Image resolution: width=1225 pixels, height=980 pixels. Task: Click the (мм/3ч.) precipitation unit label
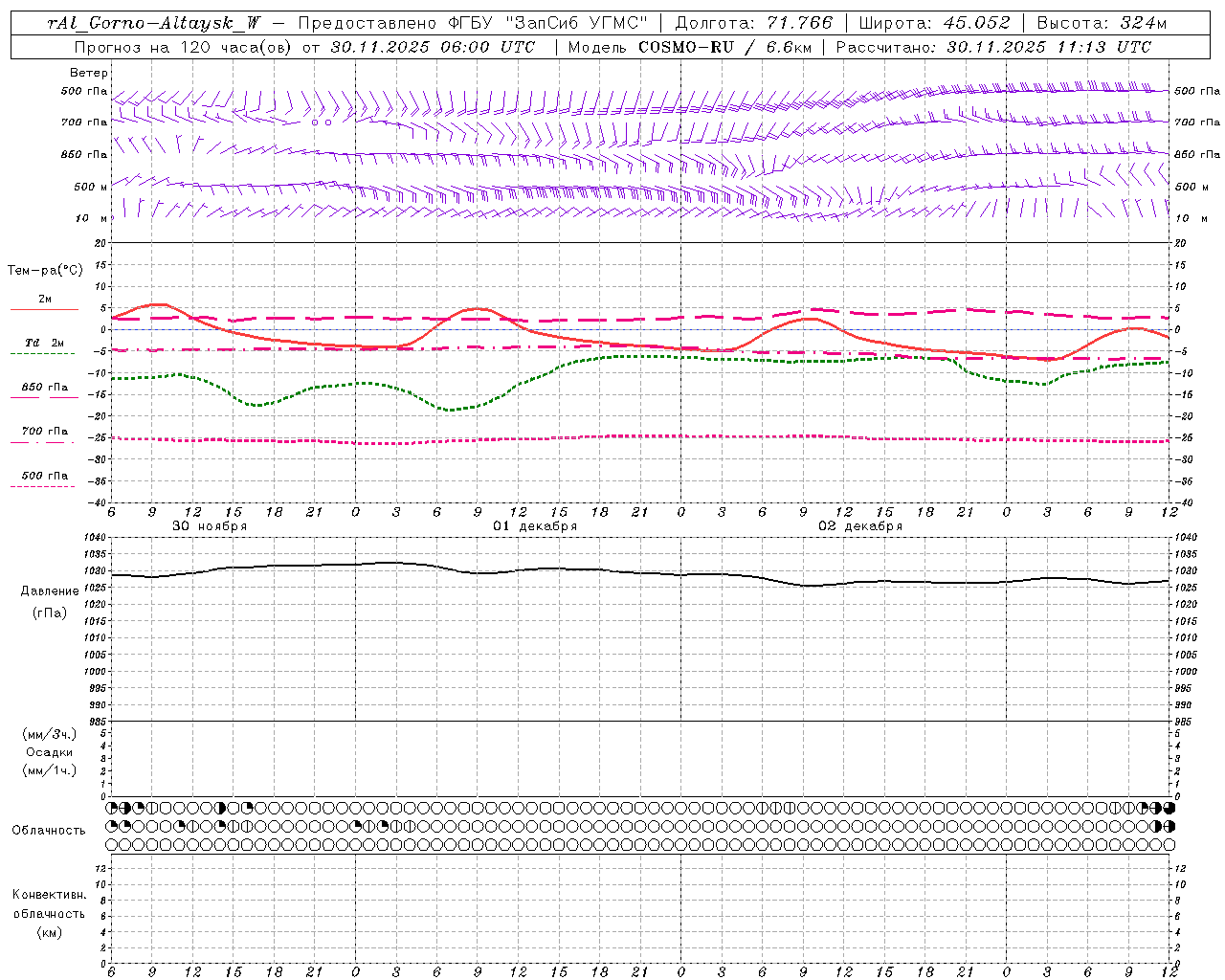pos(50,734)
